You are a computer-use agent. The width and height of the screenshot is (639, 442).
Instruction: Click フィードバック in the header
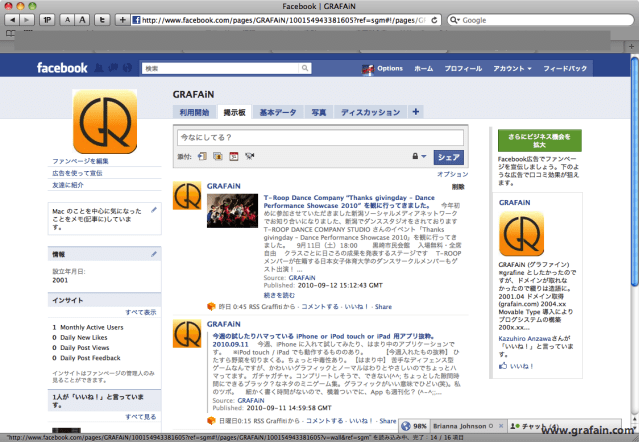tap(565, 68)
